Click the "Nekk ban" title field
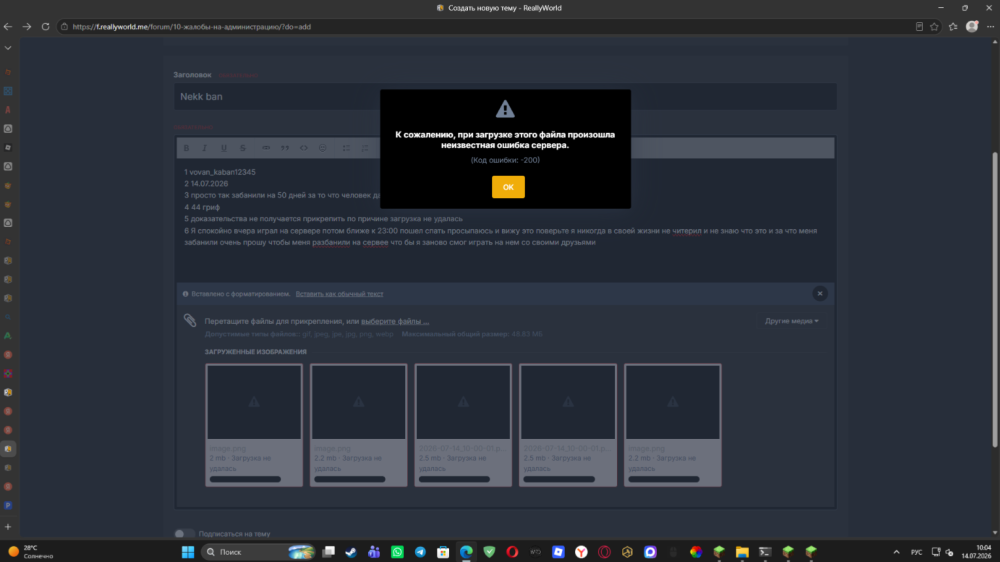This screenshot has height=562, width=1000. (x=505, y=96)
